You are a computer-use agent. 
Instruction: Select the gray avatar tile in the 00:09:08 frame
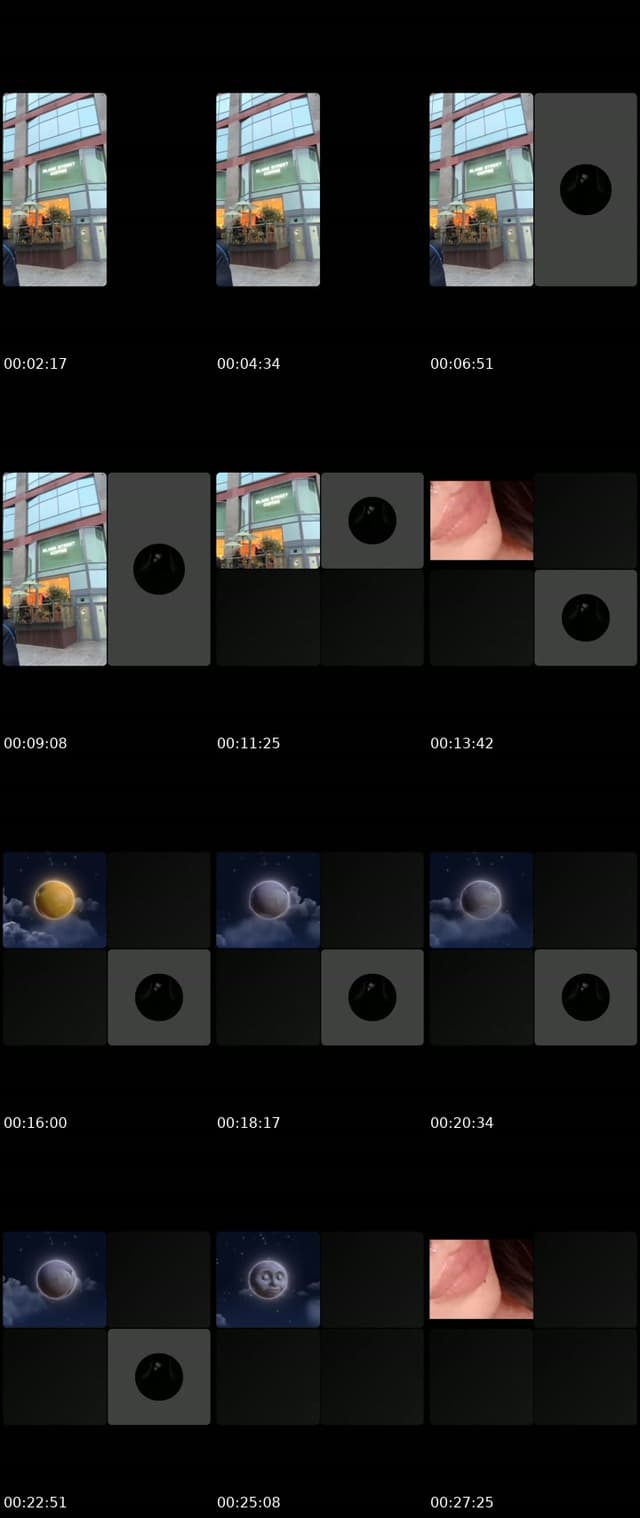(x=159, y=569)
